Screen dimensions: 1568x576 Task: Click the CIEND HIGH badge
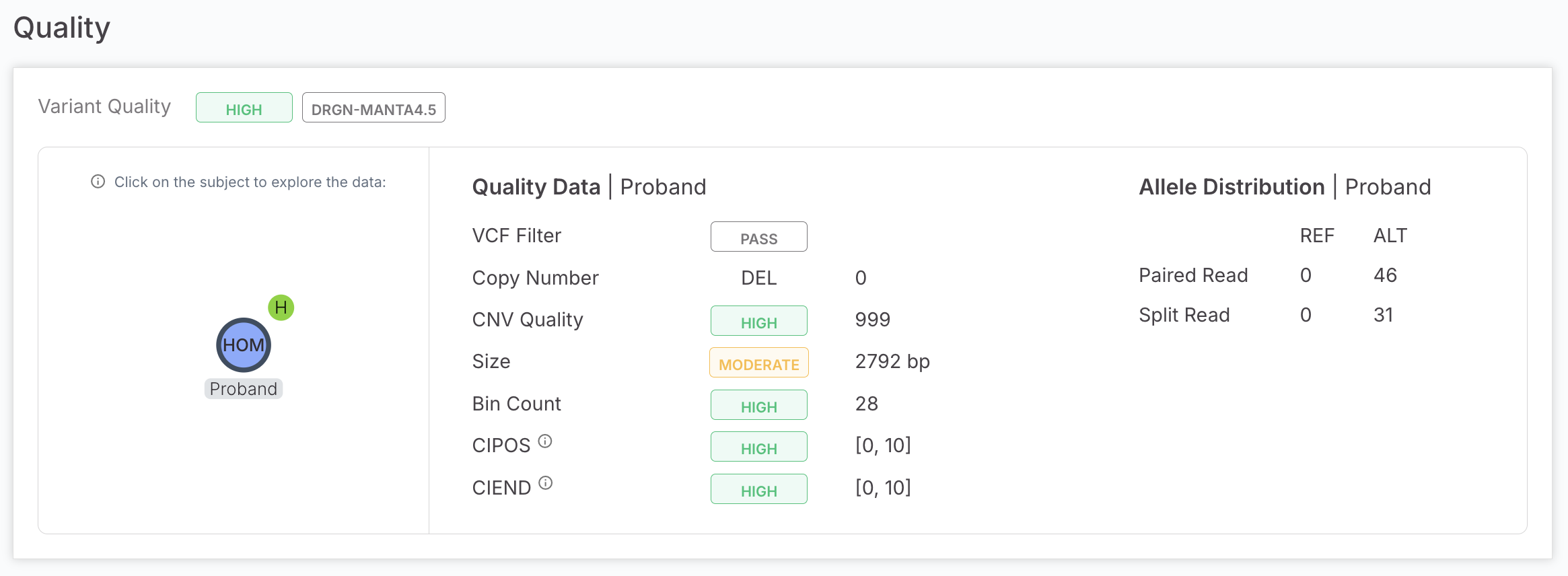[x=758, y=489]
